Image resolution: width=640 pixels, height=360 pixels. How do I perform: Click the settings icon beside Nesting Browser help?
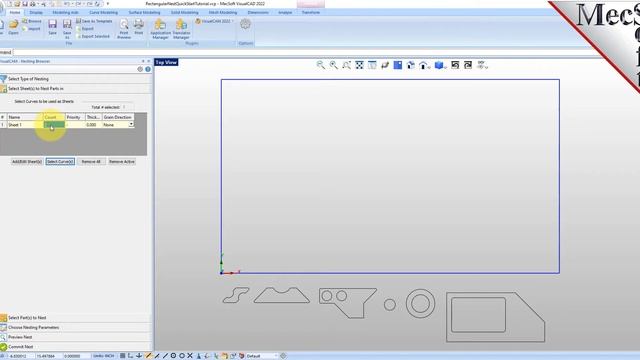[x=140, y=69]
